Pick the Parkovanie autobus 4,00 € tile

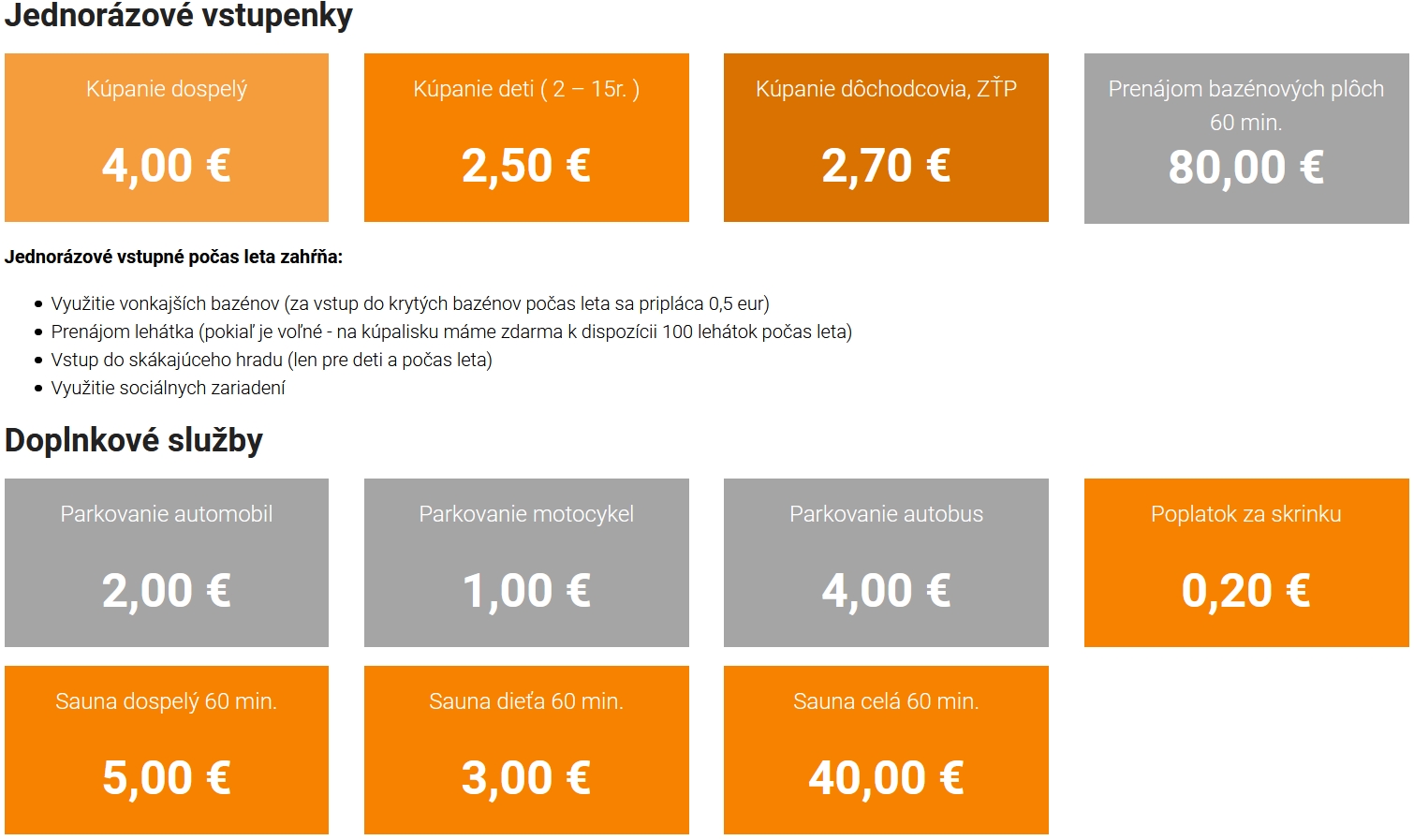click(x=886, y=563)
